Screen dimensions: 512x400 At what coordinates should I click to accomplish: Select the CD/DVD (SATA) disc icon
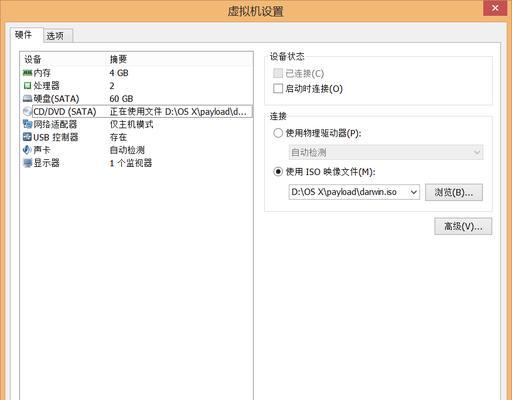coord(27,111)
